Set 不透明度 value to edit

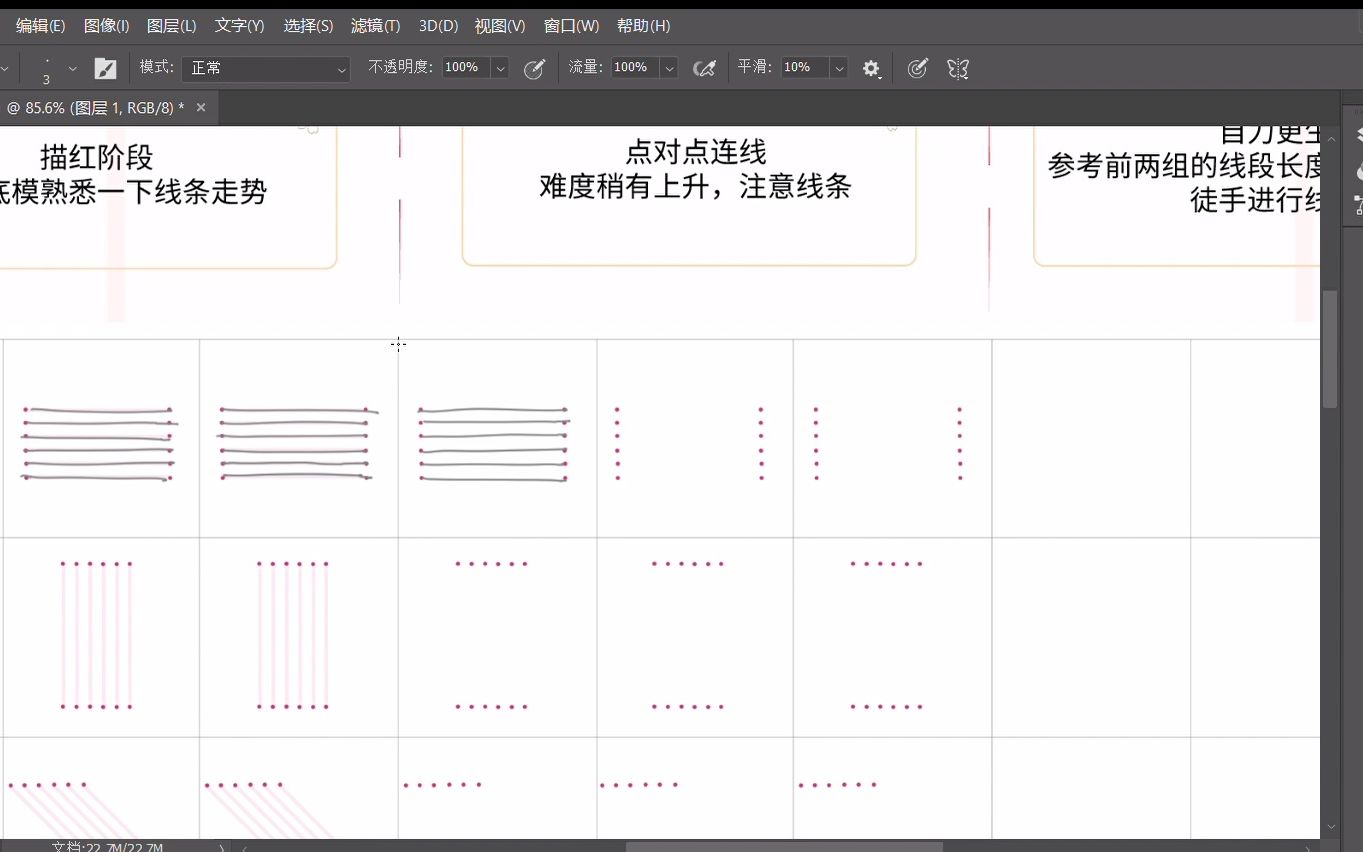[462, 68]
